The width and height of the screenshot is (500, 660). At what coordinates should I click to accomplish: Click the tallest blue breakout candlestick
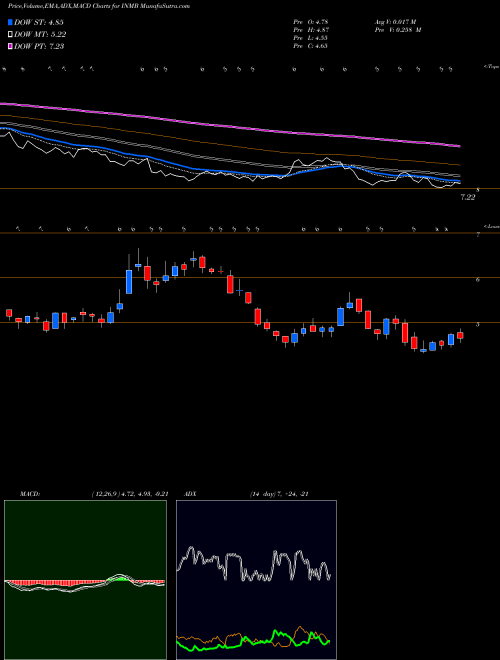pos(129,282)
